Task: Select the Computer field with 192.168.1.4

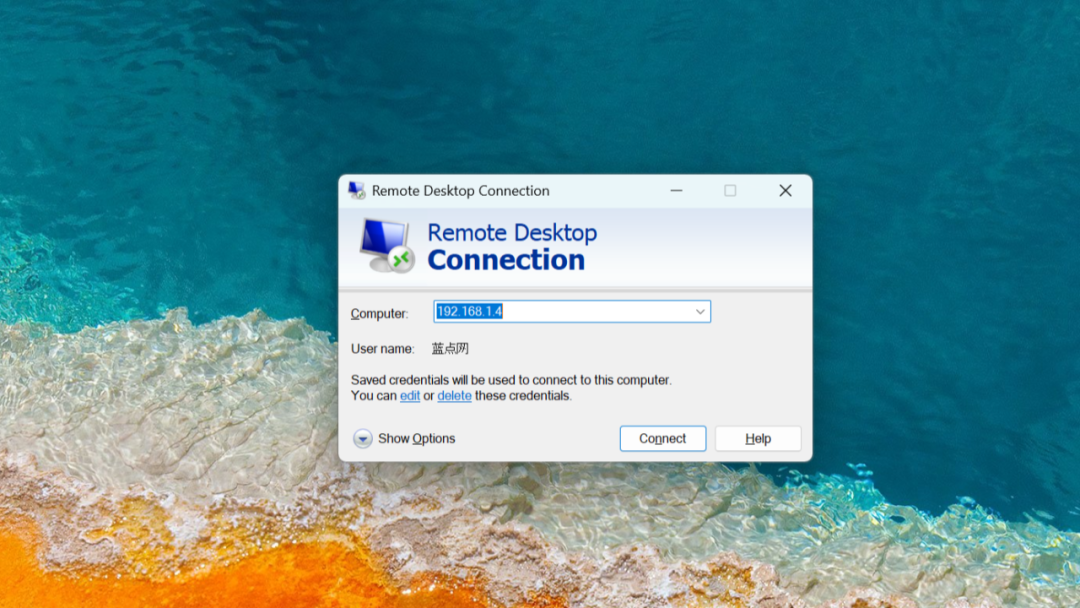Action: 572,312
